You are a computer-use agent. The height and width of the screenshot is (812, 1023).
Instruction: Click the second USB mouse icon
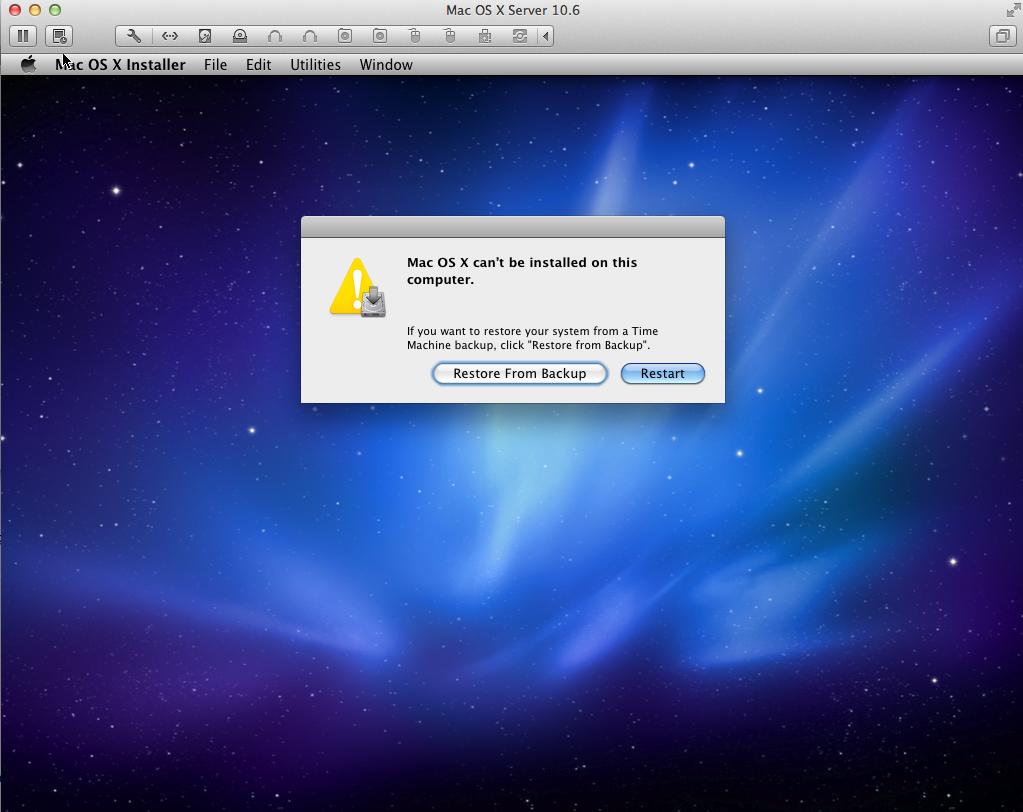pos(450,36)
